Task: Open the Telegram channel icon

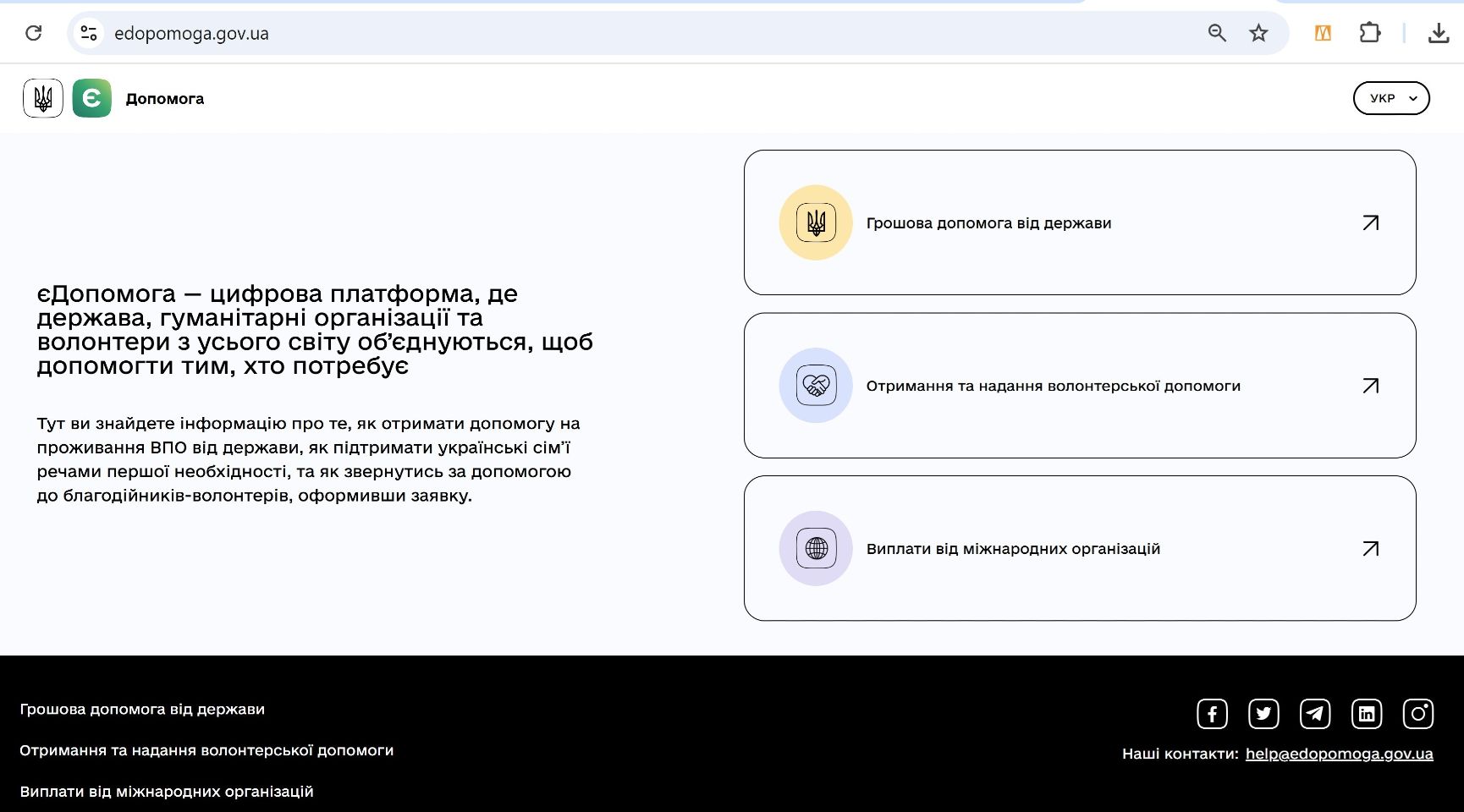Action: pyautogui.click(x=1315, y=714)
